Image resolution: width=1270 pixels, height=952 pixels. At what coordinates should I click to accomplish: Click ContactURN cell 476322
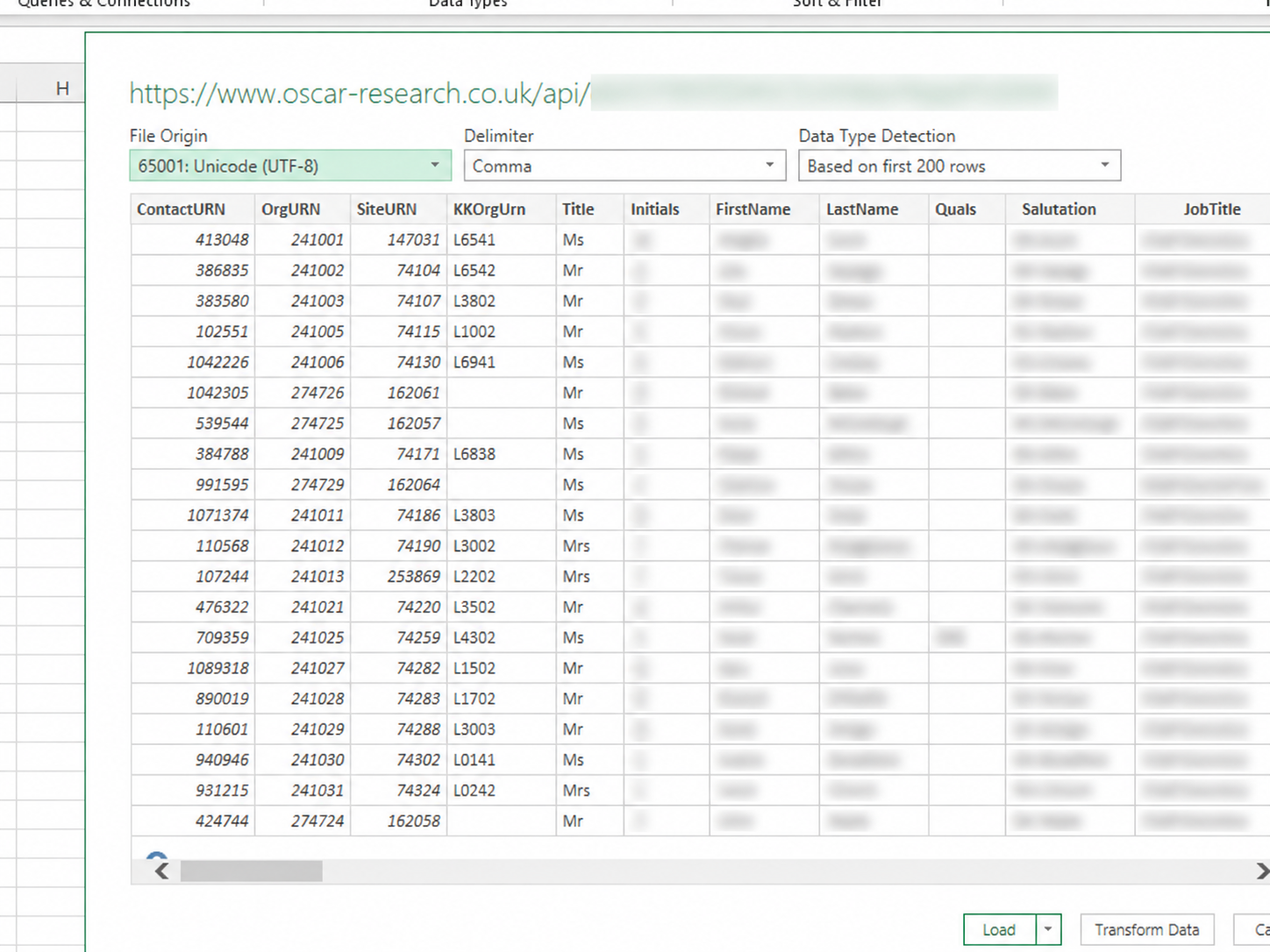pyautogui.click(x=193, y=607)
